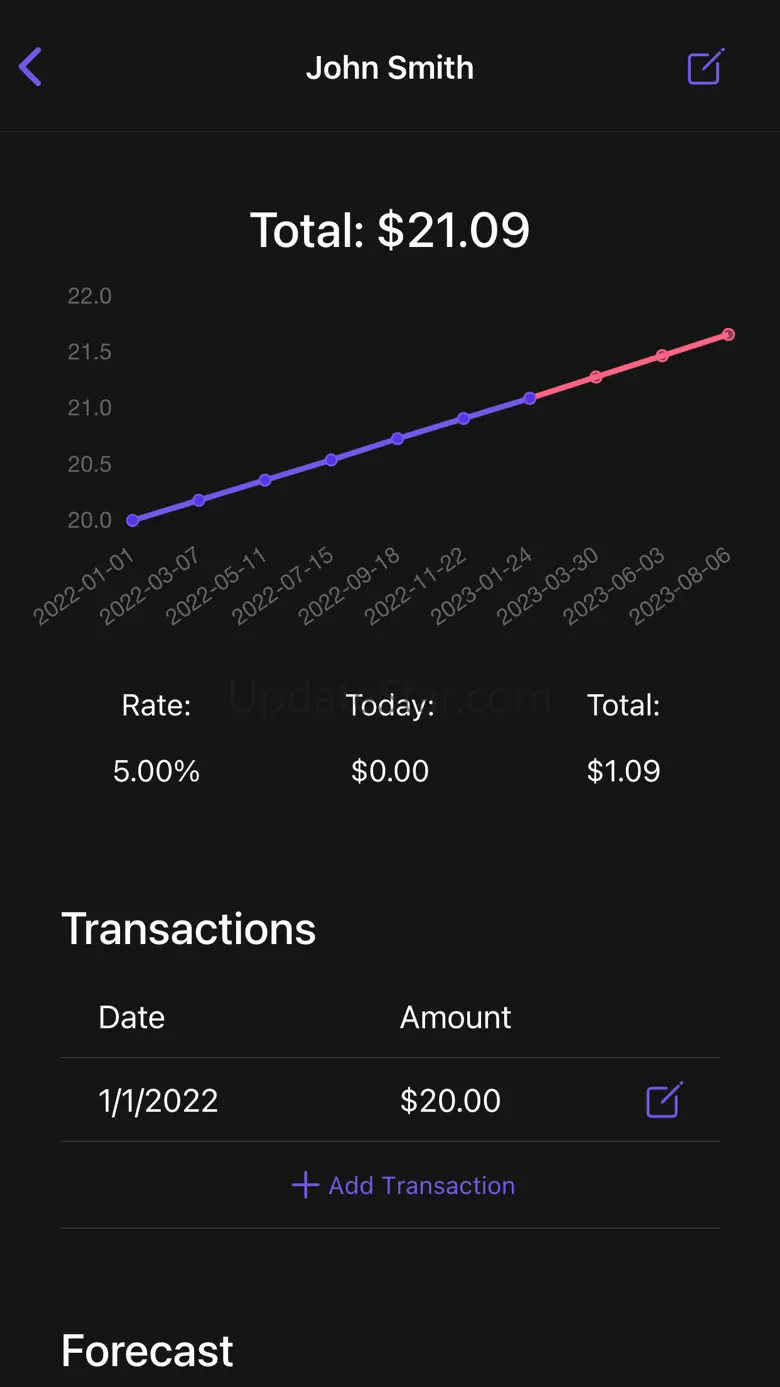Select the 2023-01-24 chart data point
The height and width of the screenshot is (1387, 780).
530,398
